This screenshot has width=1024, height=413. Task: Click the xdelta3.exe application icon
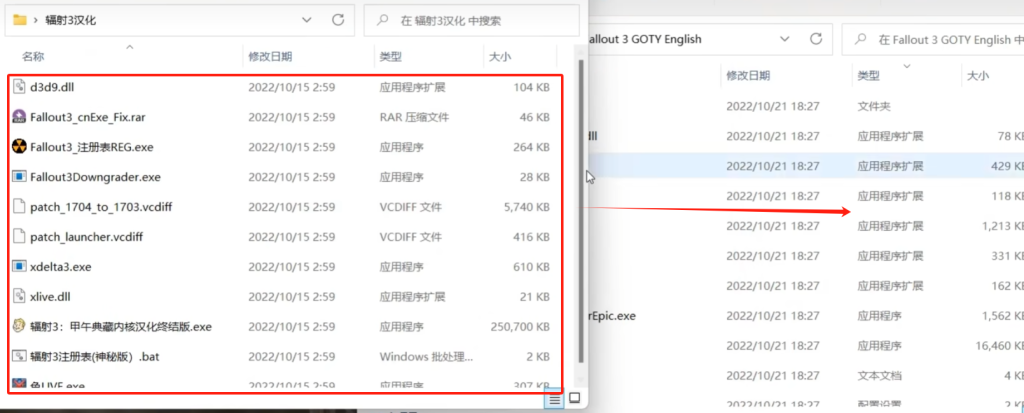coord(19,267)
